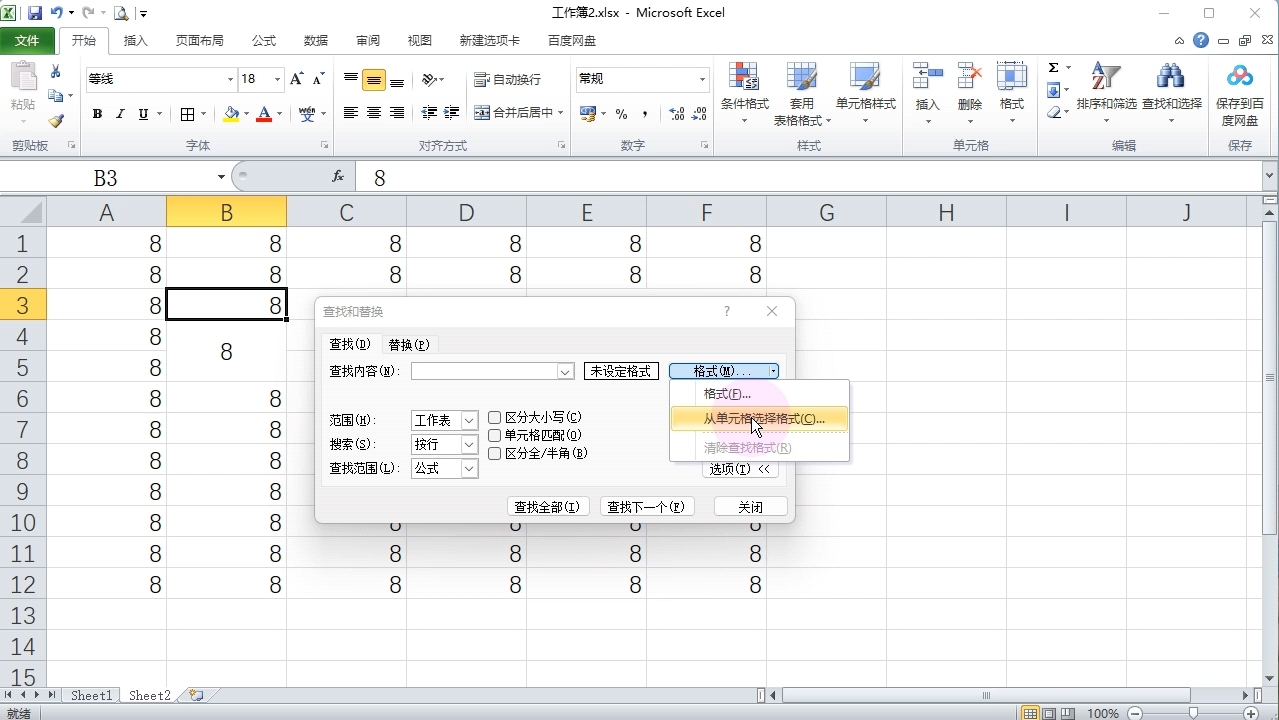Image resolution: width=1279 pixels, height=720 pixels.
Task: Open the 范围 scope dropdown
Action: click(467, 420)
